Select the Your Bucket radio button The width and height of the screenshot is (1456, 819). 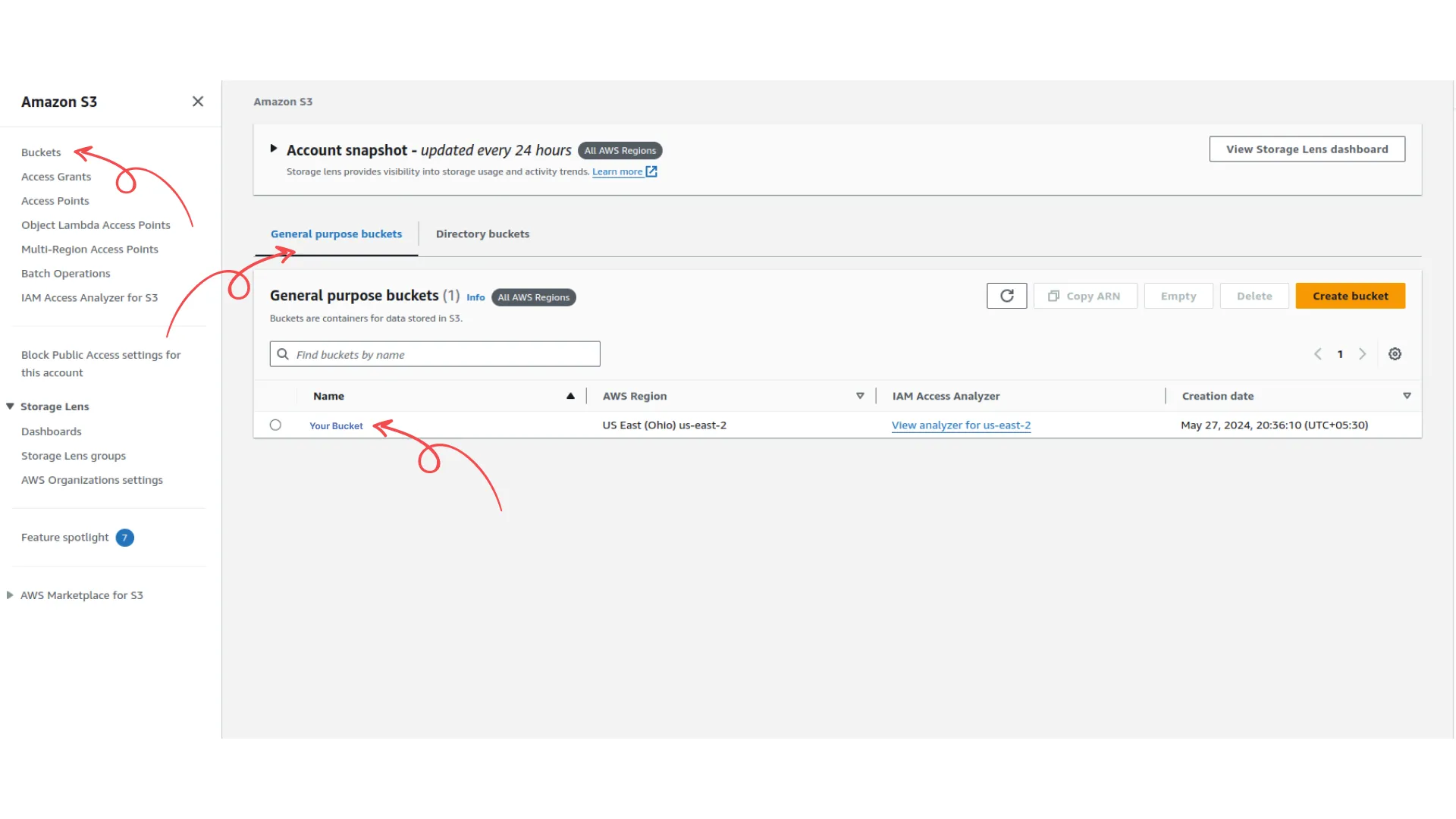(x=275, y=425)
